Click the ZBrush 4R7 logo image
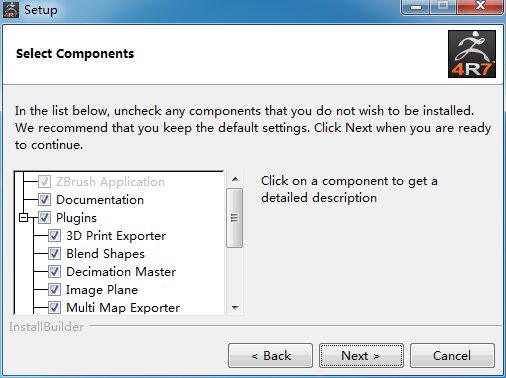506x378 pixels. click(472, 54)
